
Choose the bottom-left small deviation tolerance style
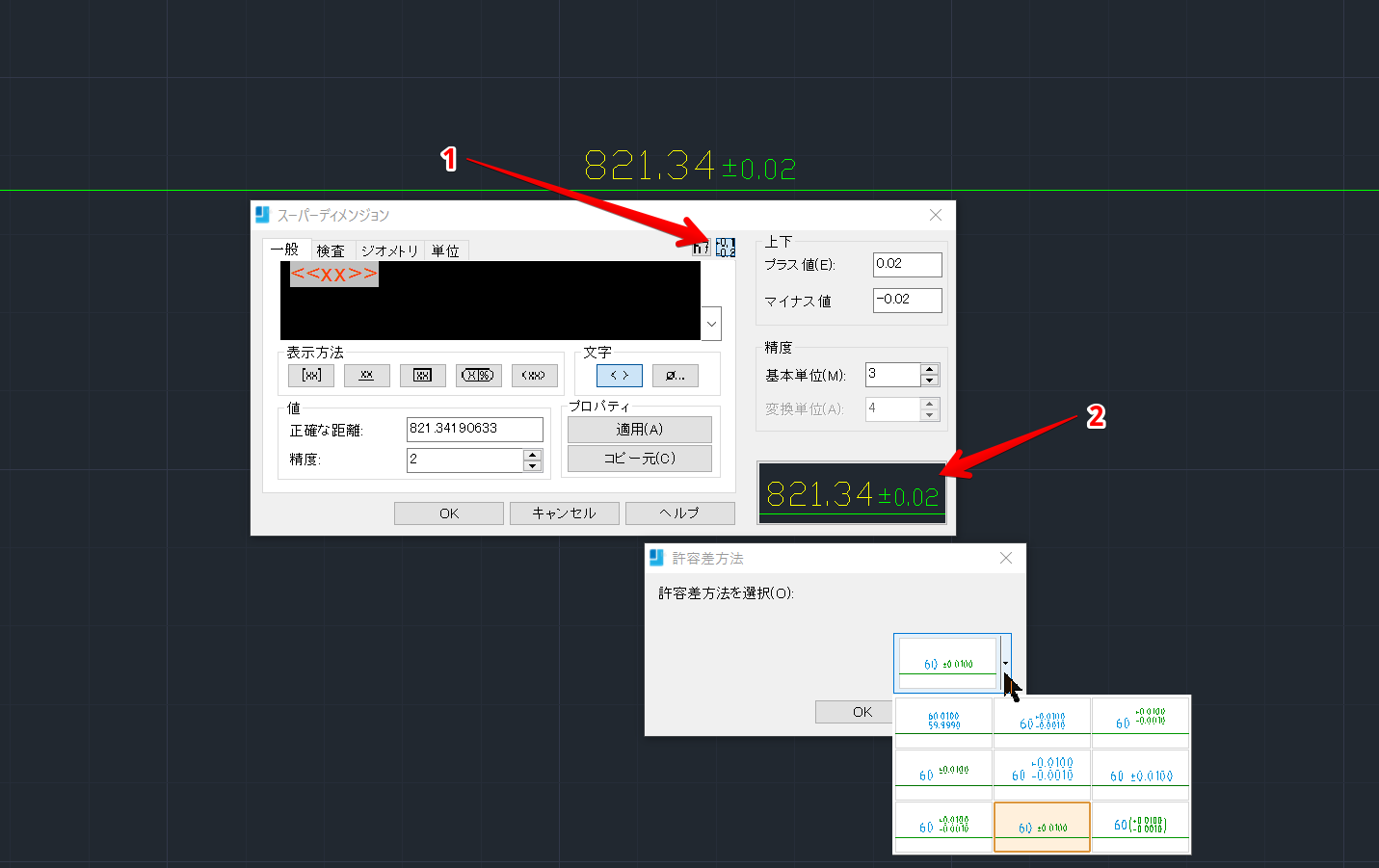(944, 827)
